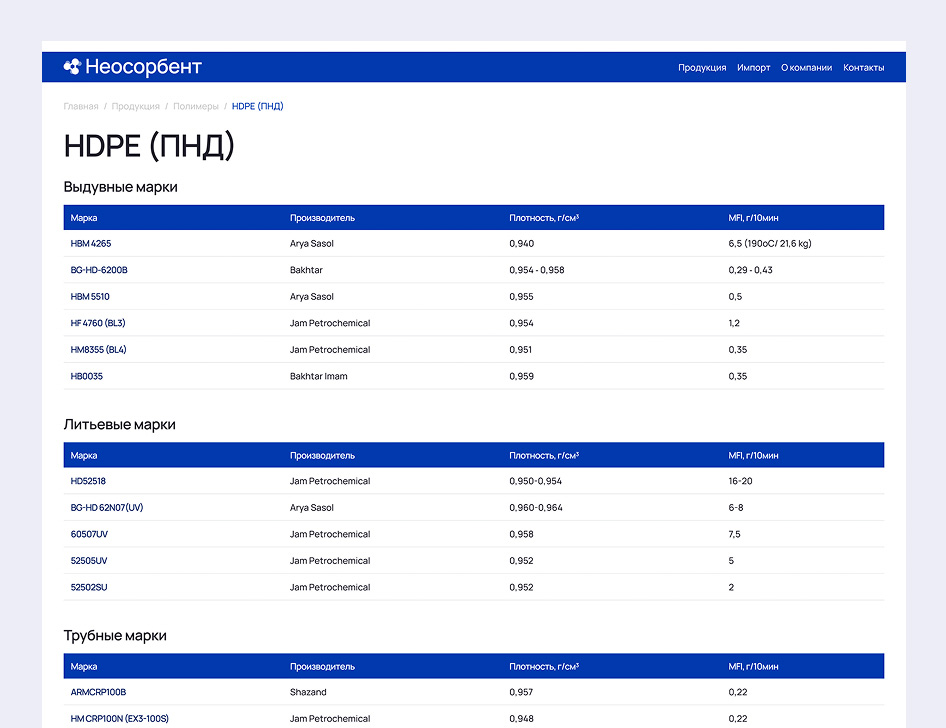Select the HBM 5510 grade link
946x728 pixels.
tap(90, 297)
